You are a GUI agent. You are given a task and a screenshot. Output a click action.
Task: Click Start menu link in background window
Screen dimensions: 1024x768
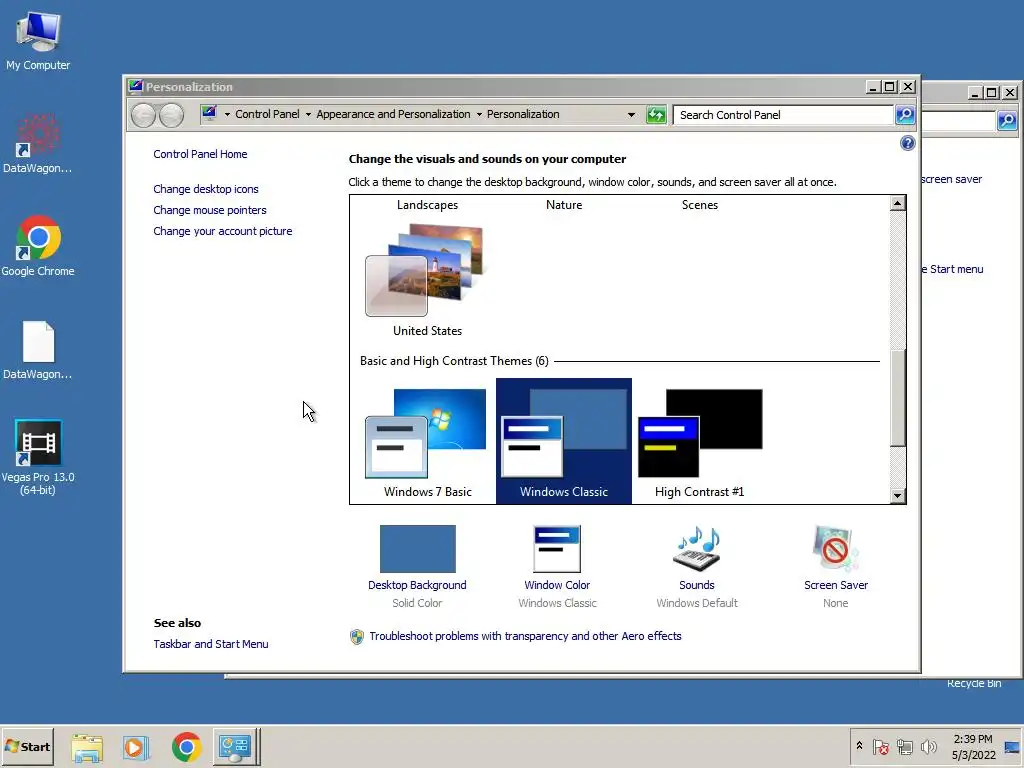pyautogui.click(x=953, y=269)
